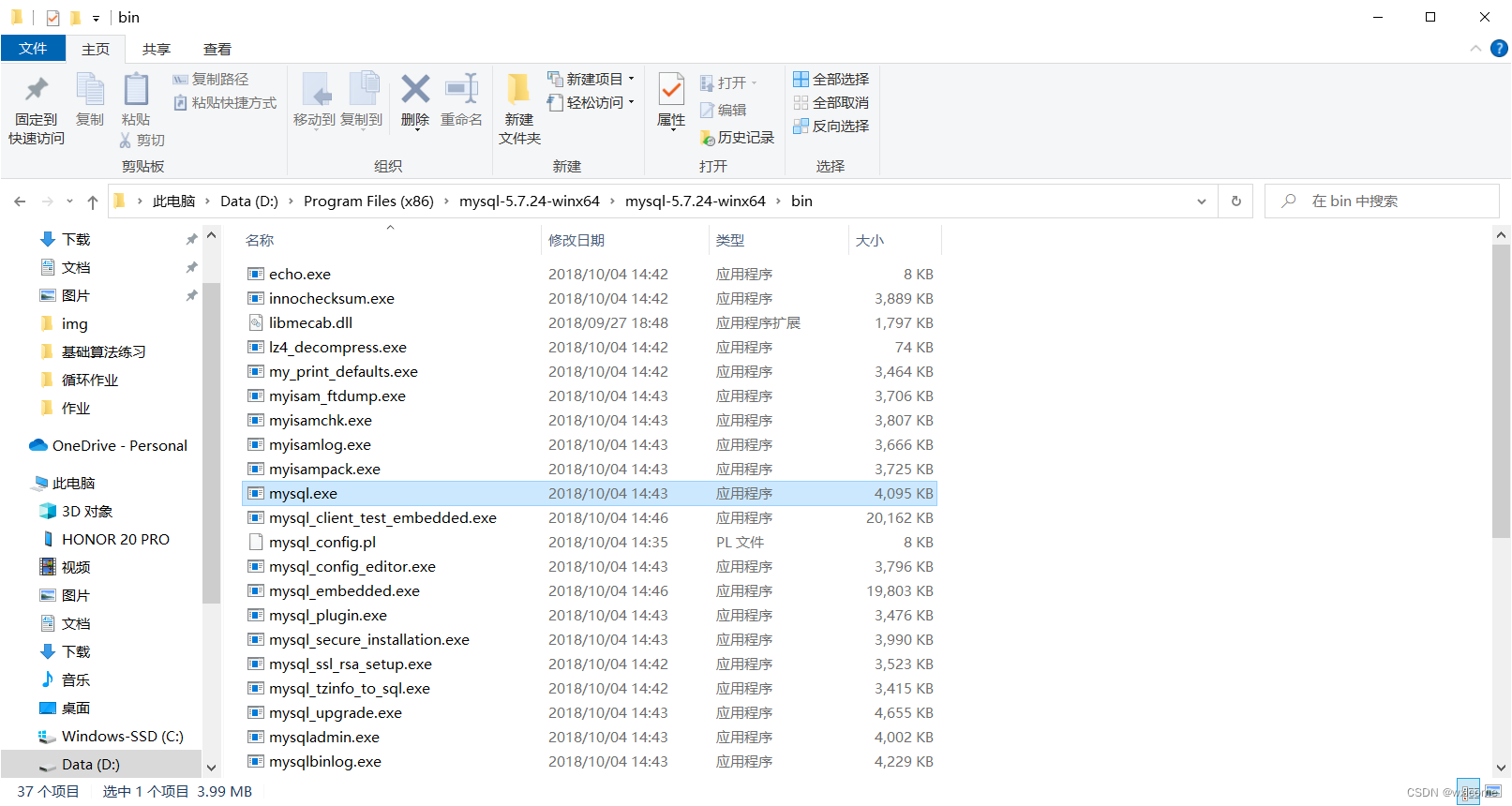Collapse the ribbon with the chevron
This screenshot has width=1512, height=806.
(x=1475, y=49)
